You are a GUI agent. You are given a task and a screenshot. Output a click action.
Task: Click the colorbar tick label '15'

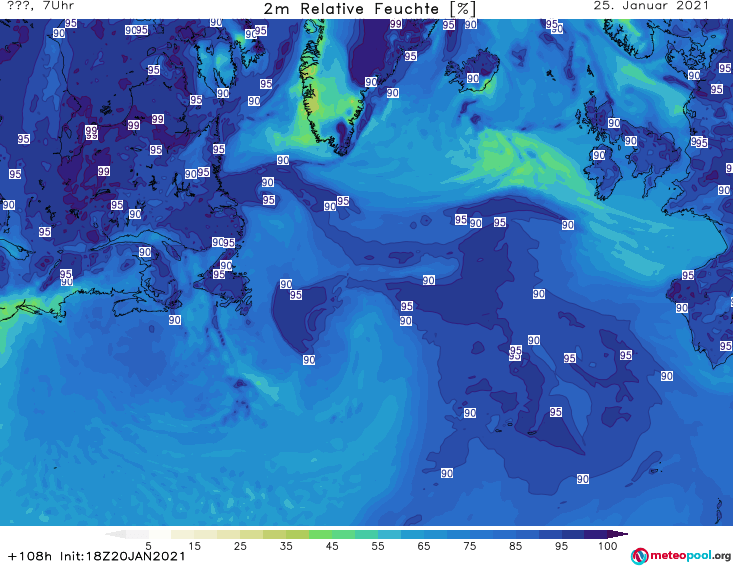tap(194, 546)
